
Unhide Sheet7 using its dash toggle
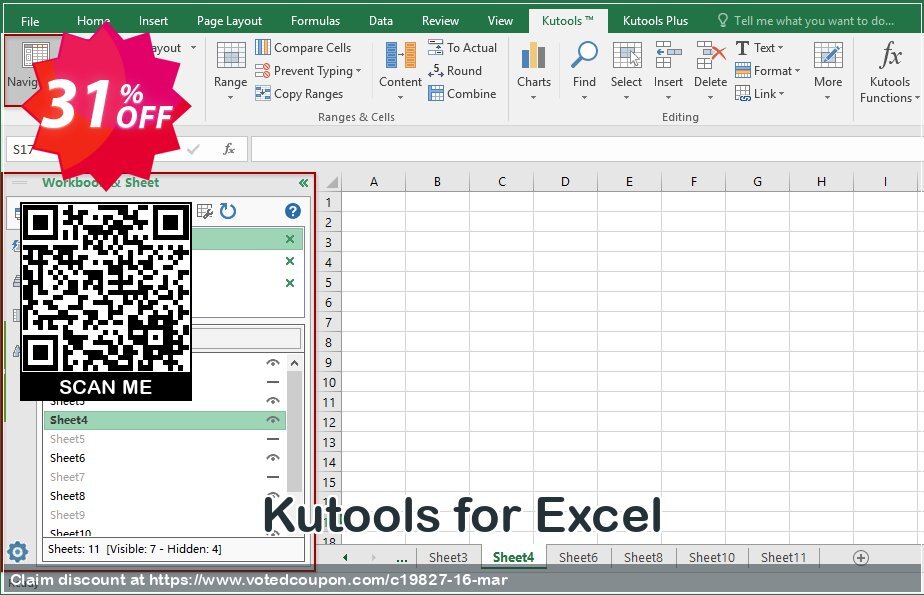click(272, 477)
